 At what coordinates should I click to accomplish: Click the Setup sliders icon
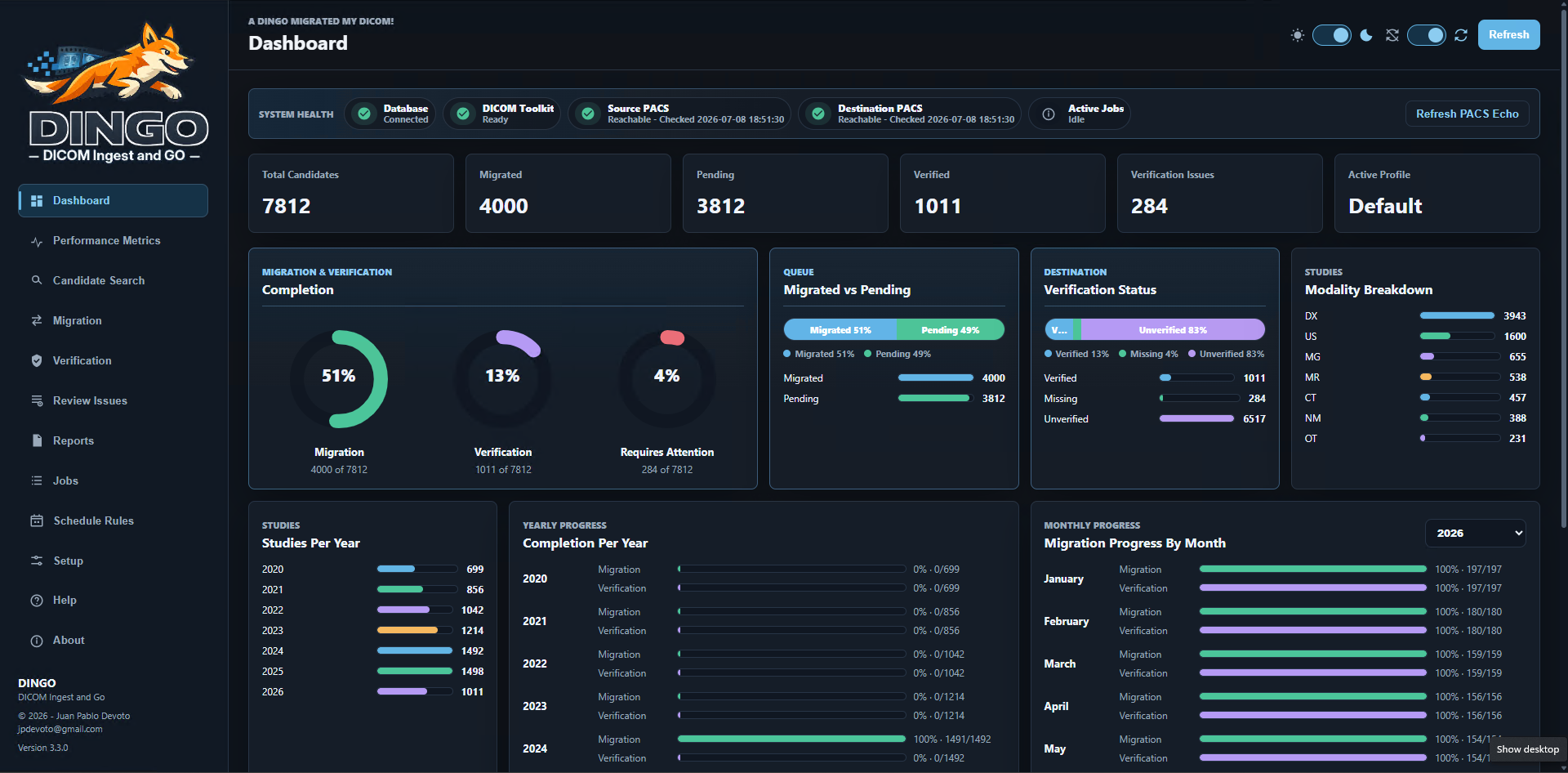(37, 561)
